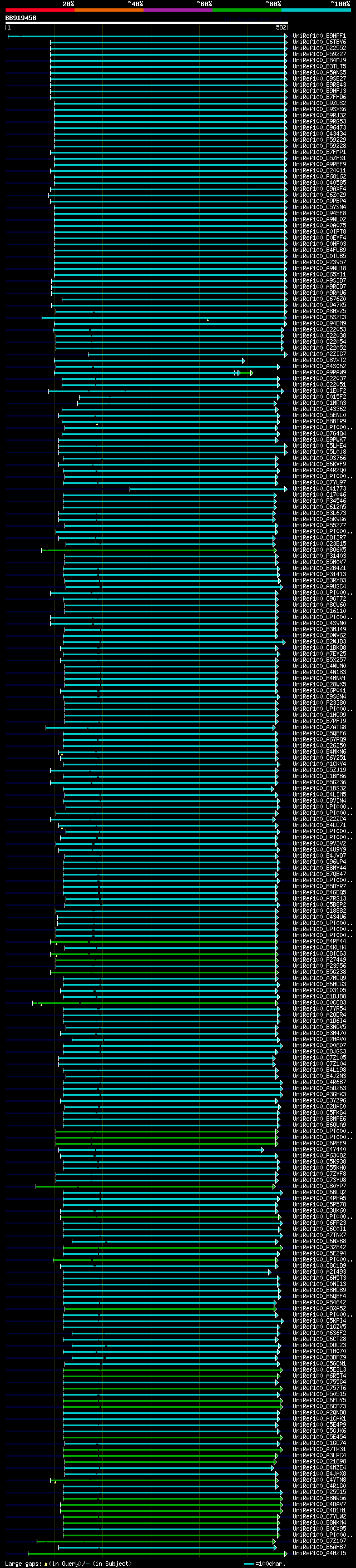Click the cyan alignment bar for B9HRF1

click(x=147, y=37)
